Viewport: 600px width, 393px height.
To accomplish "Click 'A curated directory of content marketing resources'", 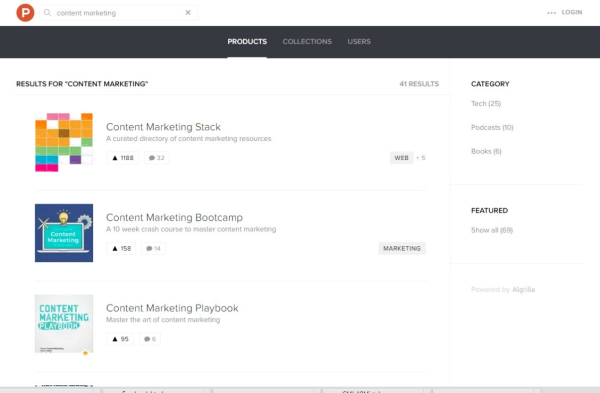I will [189, 139].
